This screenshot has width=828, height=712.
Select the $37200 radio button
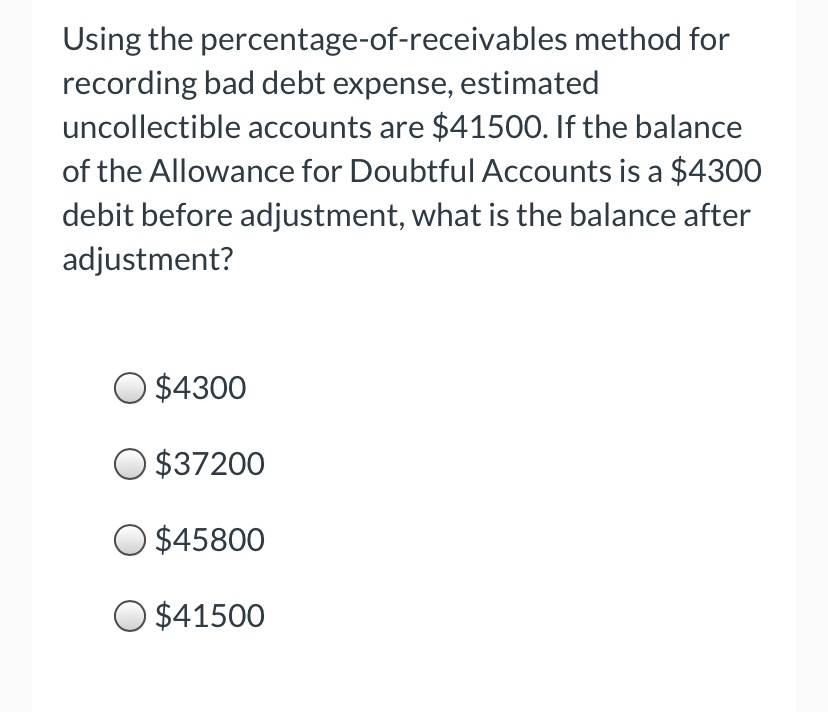pos(129,464)
